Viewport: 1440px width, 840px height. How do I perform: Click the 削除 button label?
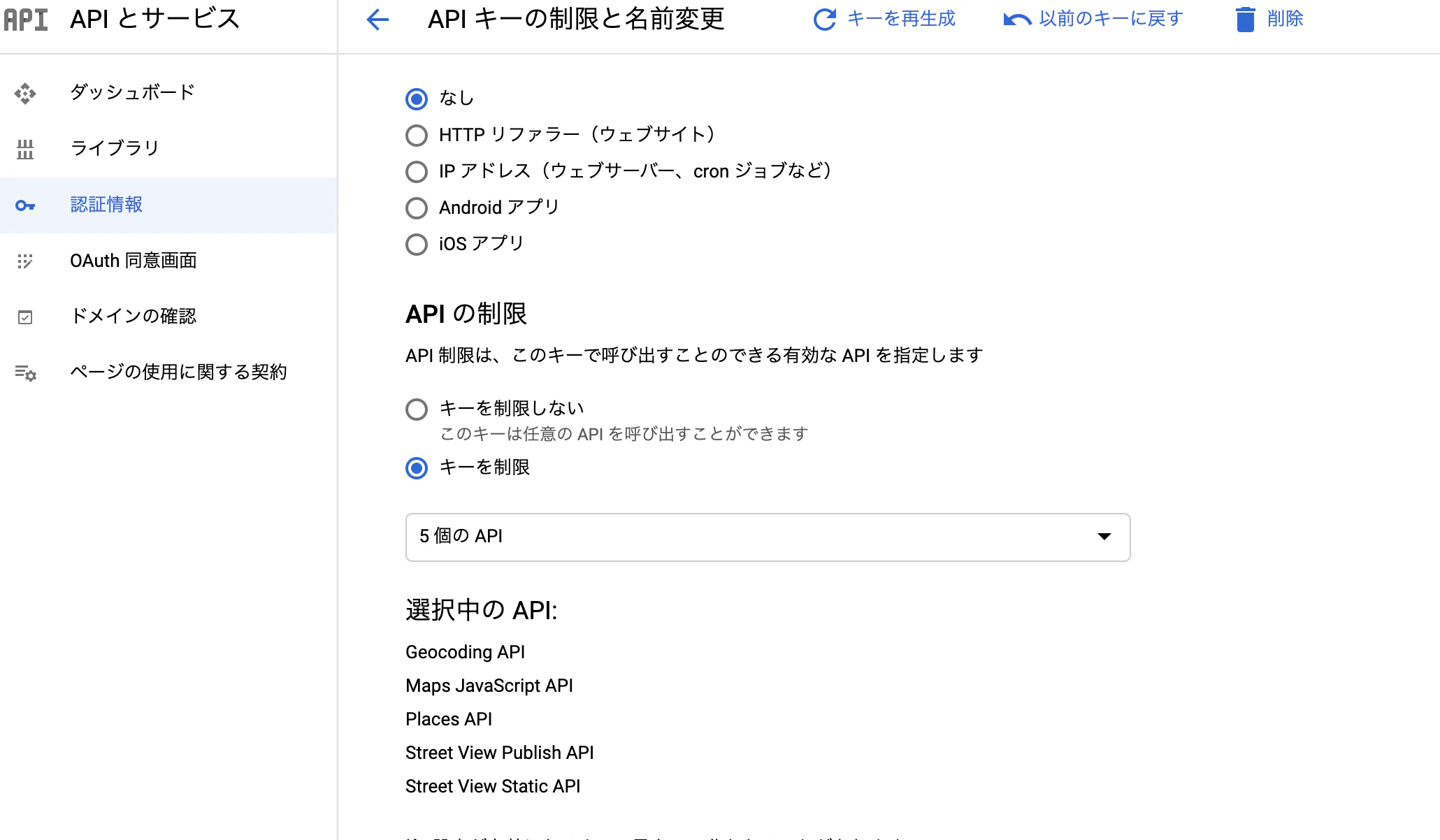coord(1285,19)
